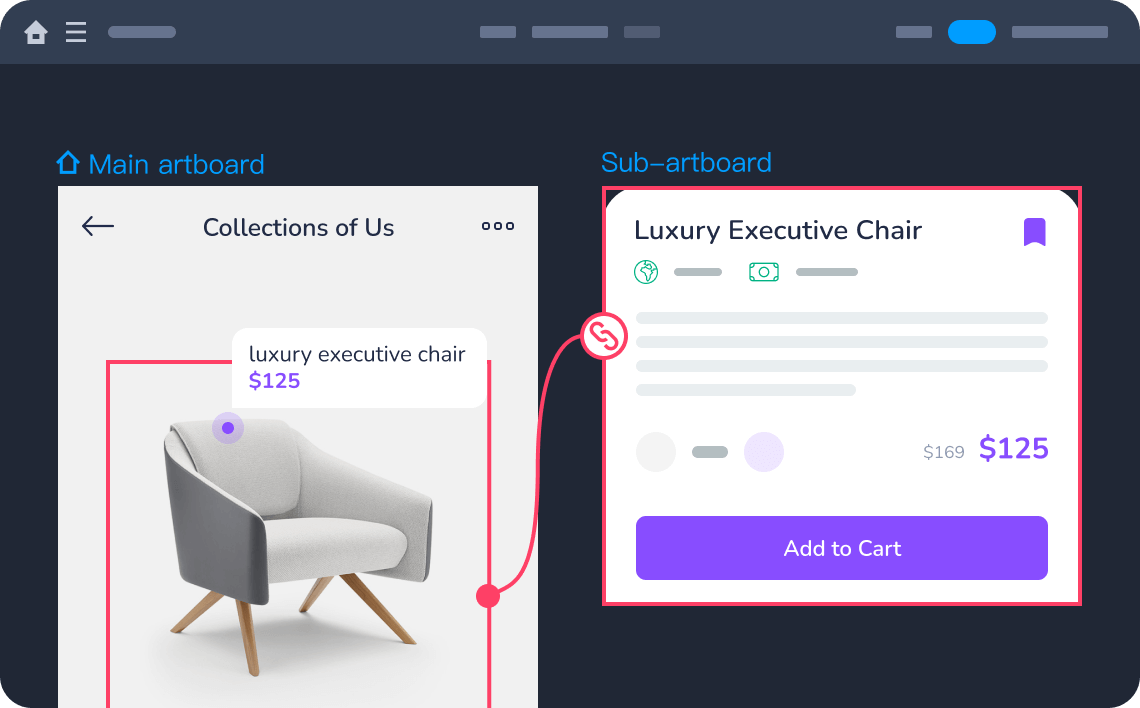Click the luxury executive chair price tooltip

click(359, 368)
